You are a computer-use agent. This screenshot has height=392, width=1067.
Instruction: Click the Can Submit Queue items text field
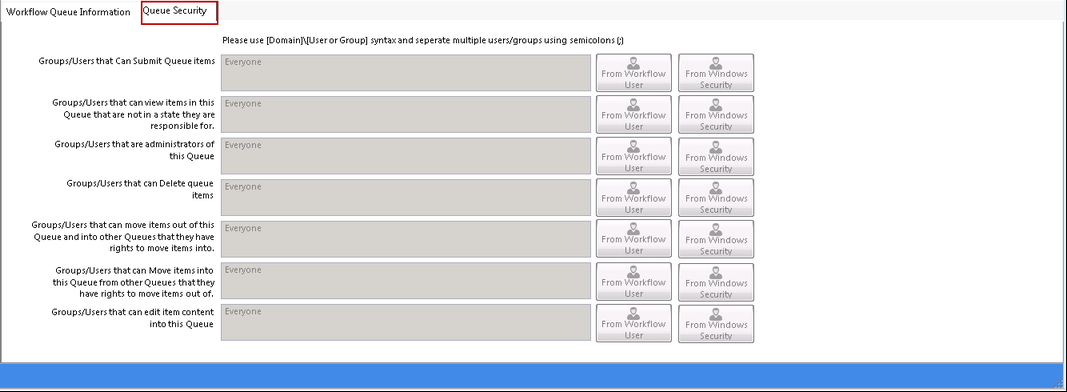(406, 72)
